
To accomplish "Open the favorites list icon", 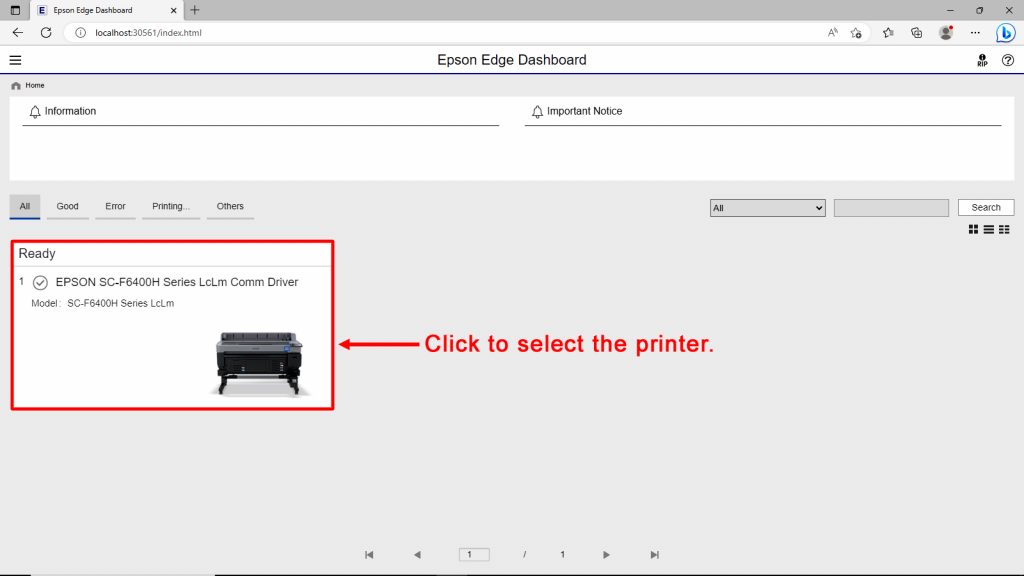I will pos(888,33).
